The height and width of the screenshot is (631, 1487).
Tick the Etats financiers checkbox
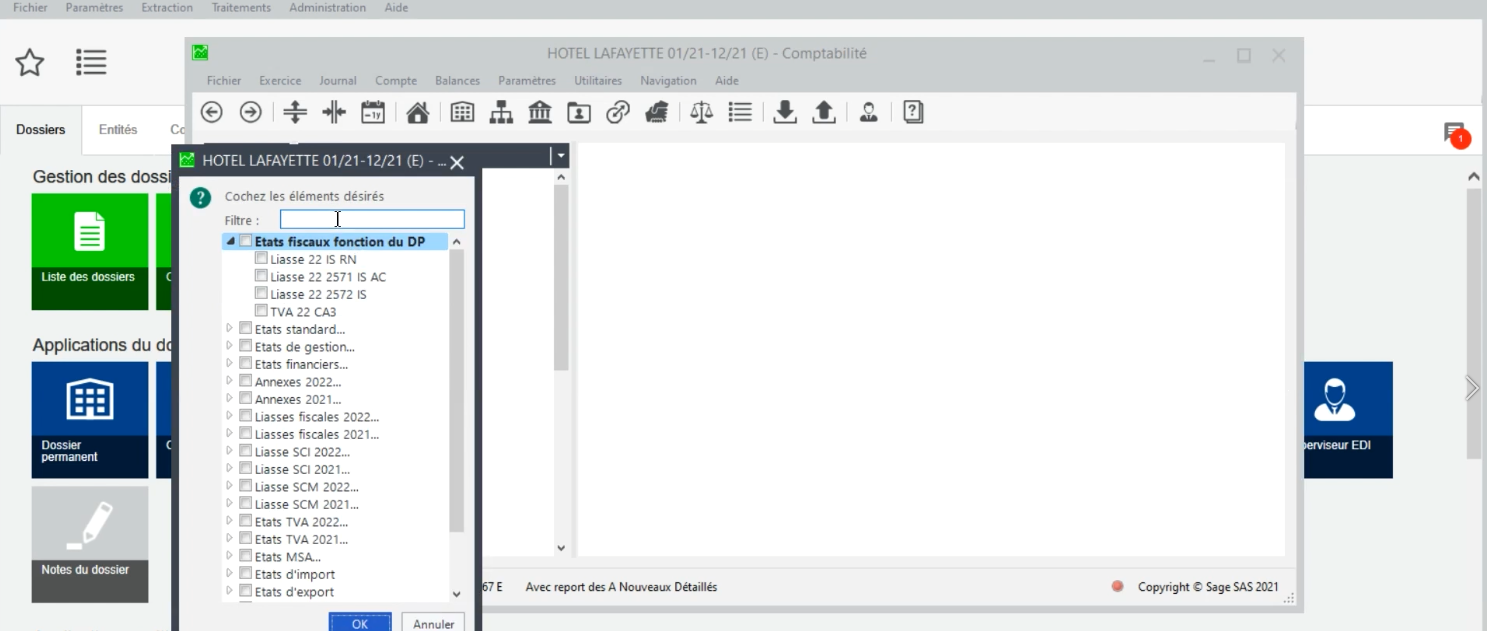click(x=246, y=364)
